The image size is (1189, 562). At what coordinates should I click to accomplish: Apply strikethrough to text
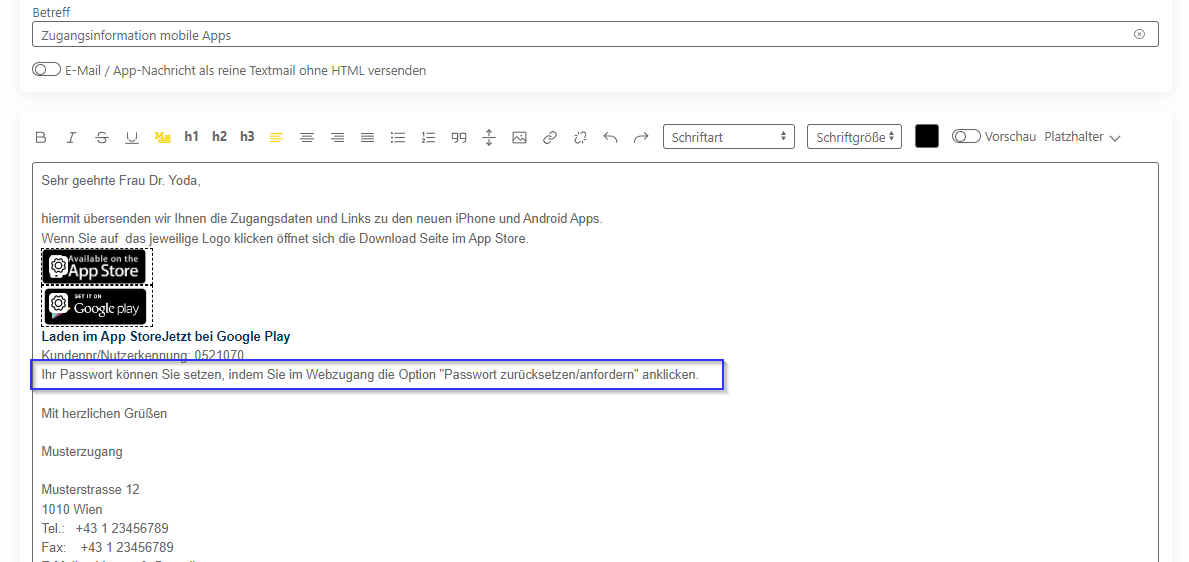click(x=101, y=137)
